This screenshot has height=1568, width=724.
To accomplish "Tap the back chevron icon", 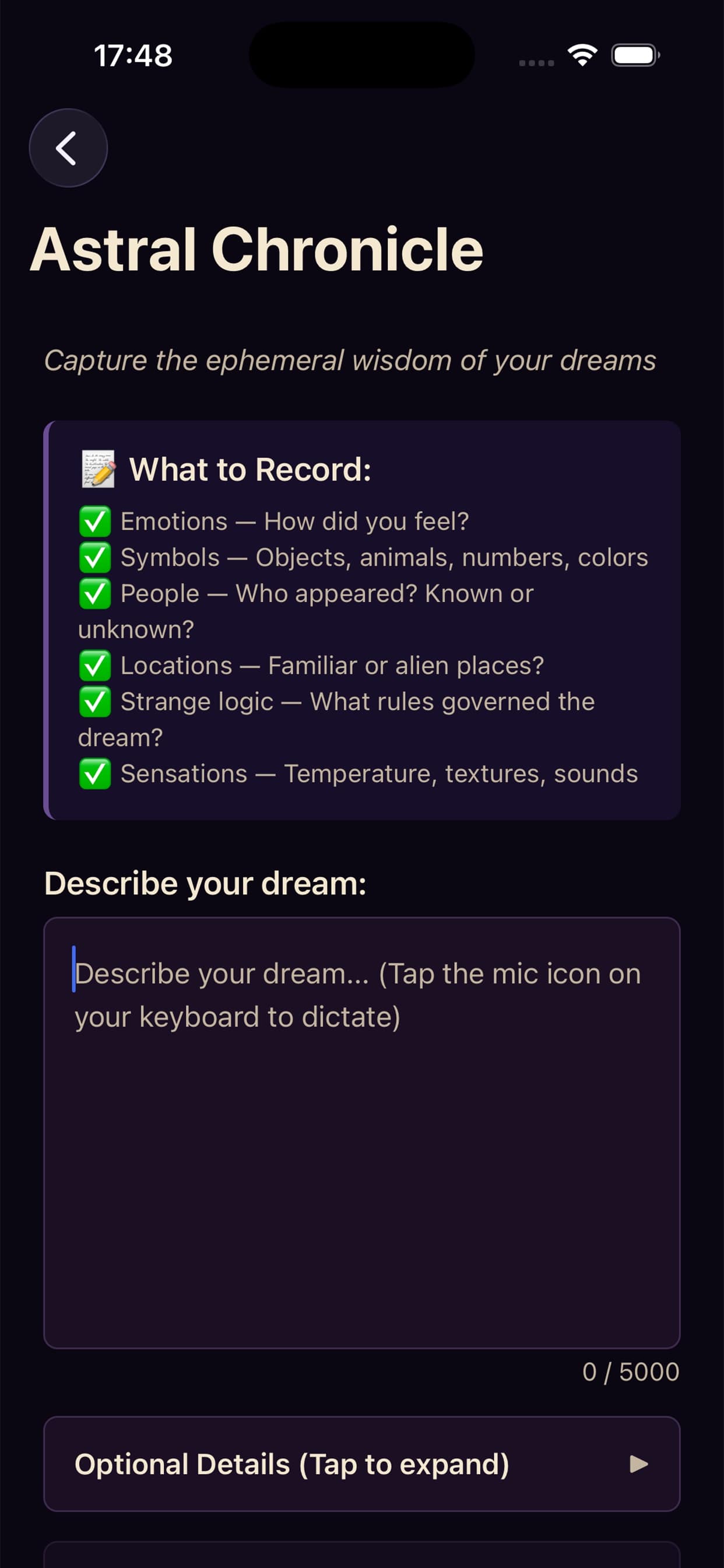I will (68, 148).
